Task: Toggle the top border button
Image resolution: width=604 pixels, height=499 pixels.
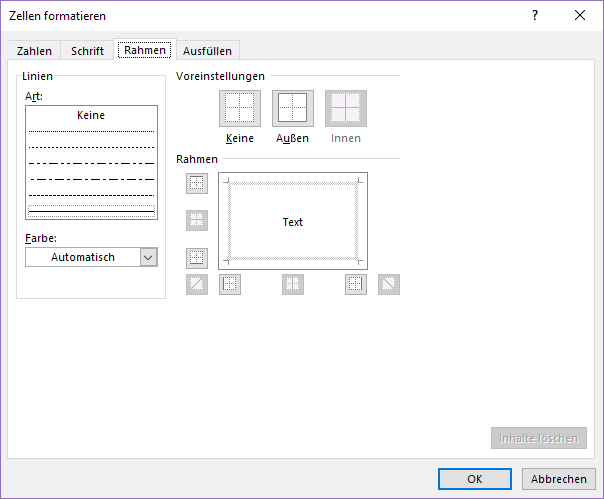Action: click(197, 183)
